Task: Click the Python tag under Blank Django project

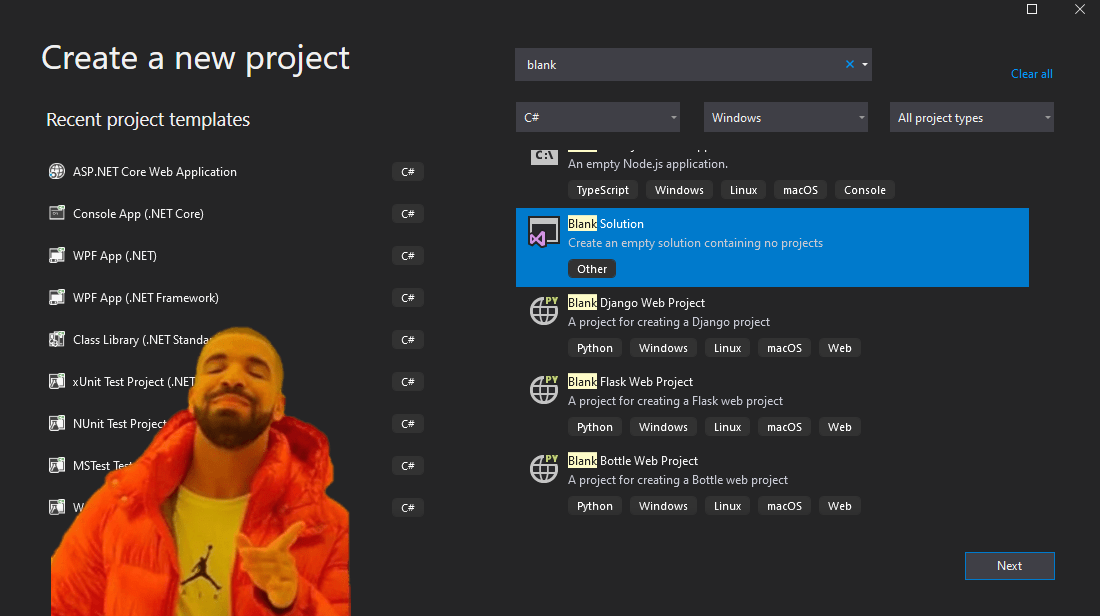Action: point(594,348)
